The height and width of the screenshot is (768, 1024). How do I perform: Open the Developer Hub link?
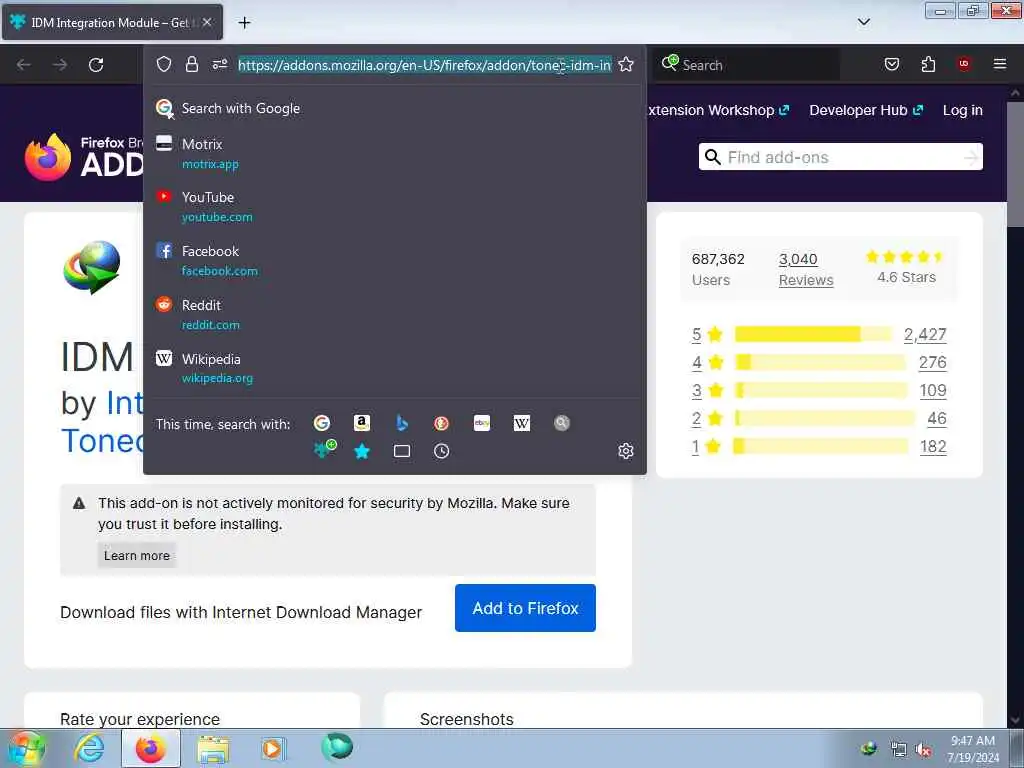coord(866,110)
